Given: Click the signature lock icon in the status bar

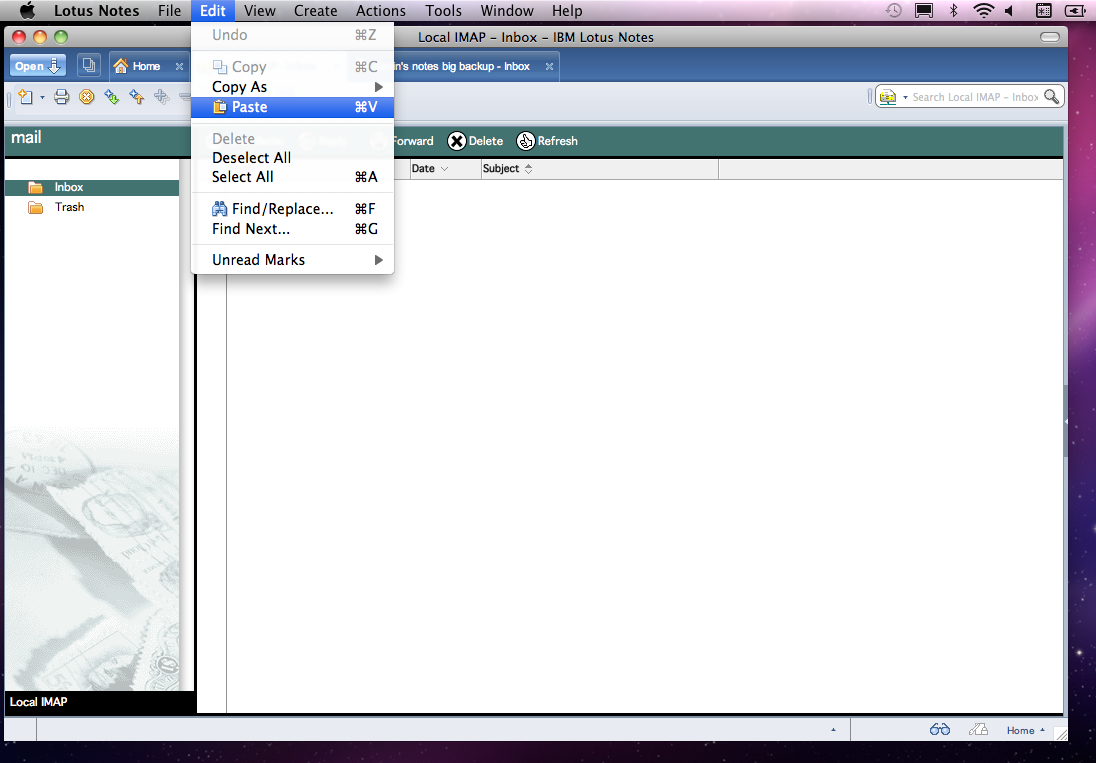Looking at the screenshot, I should click(978, 730).
